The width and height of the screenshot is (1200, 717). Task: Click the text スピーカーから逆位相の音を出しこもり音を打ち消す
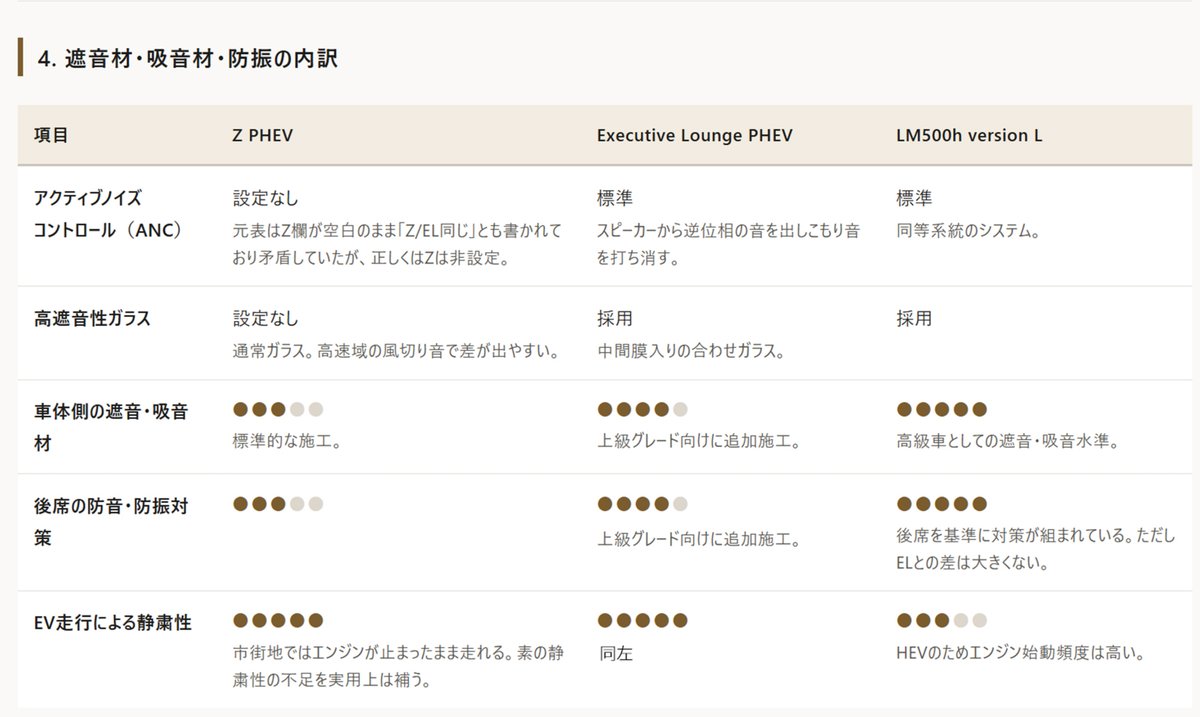[x=728, y=244]
